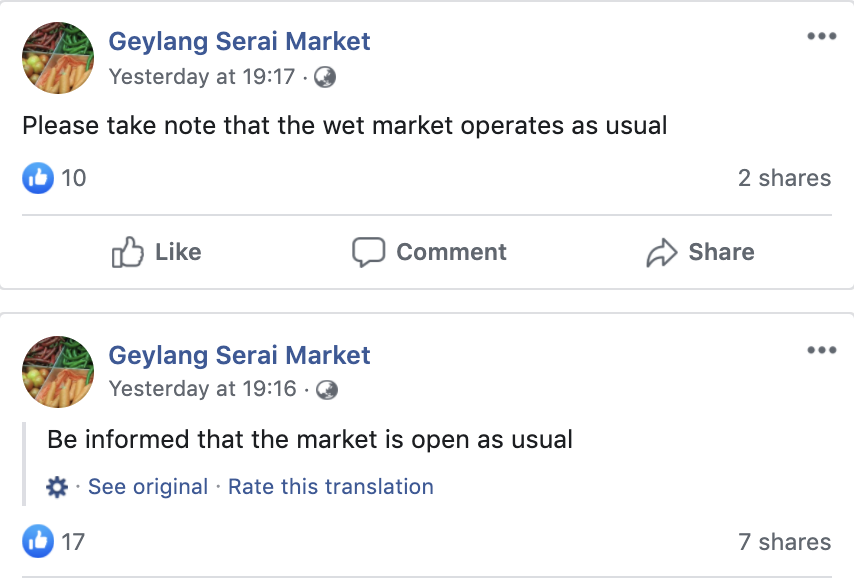854x578 pixels.
Task: Open first post's timestamp Yesterday at 19:17
Action: [x=202, y=76]
